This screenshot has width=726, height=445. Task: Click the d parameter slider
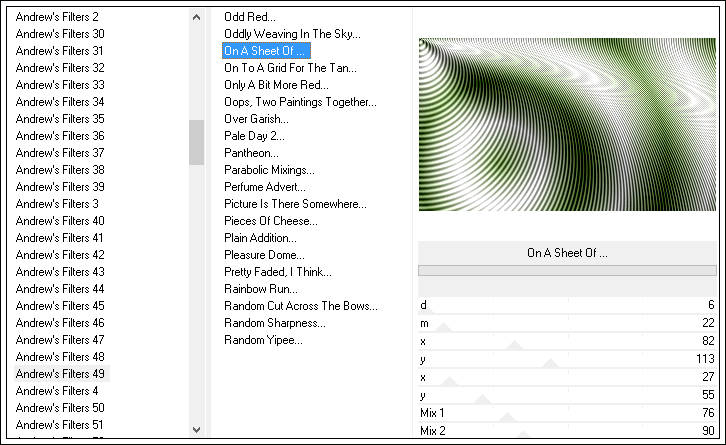click(567, 305)
